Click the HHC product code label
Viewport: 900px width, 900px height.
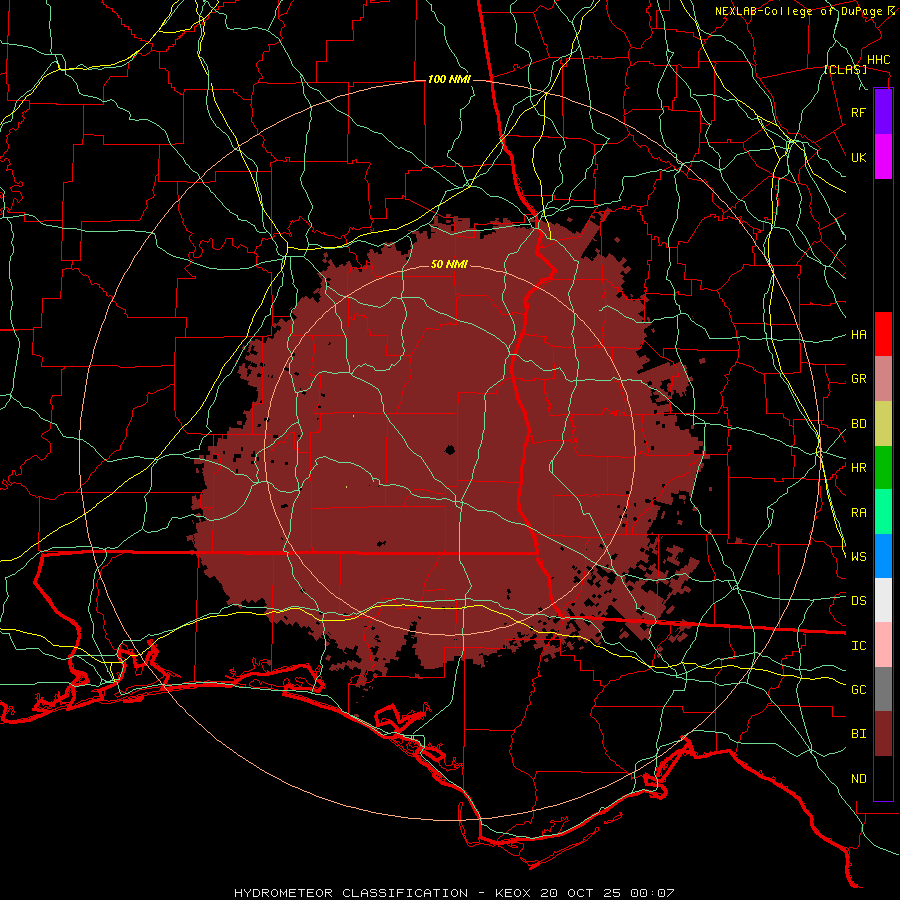pos(878,60)
